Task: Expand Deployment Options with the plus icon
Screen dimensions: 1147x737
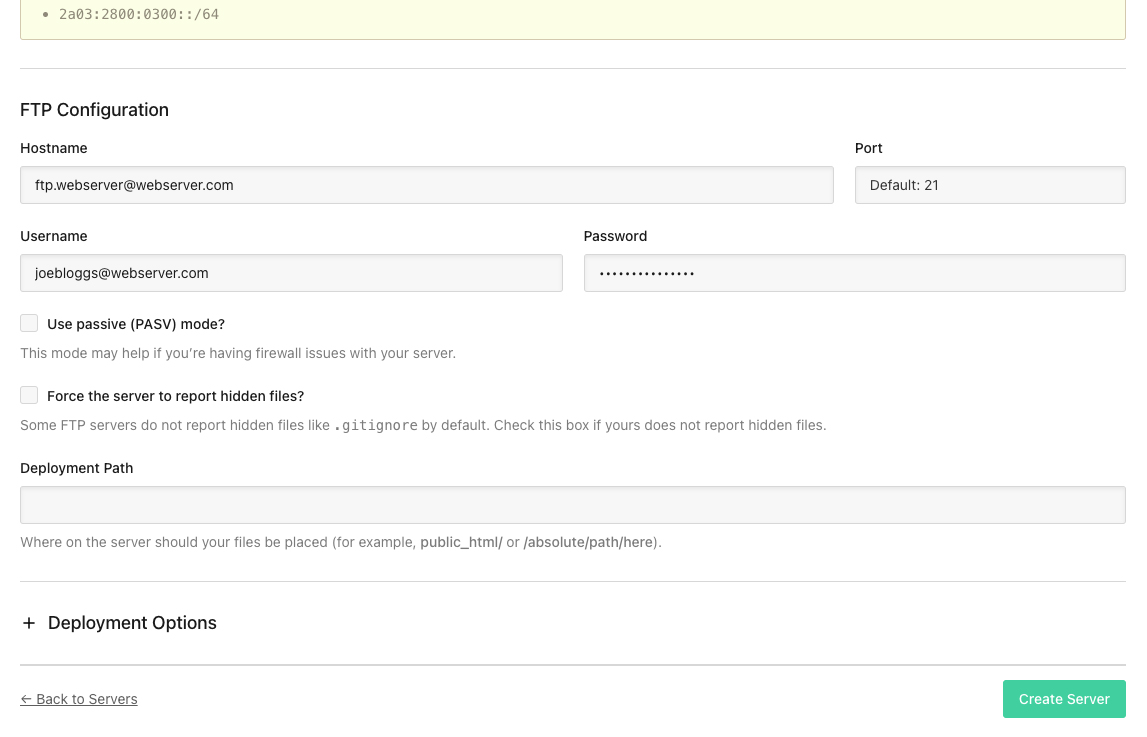Action: tap(29, 623)
